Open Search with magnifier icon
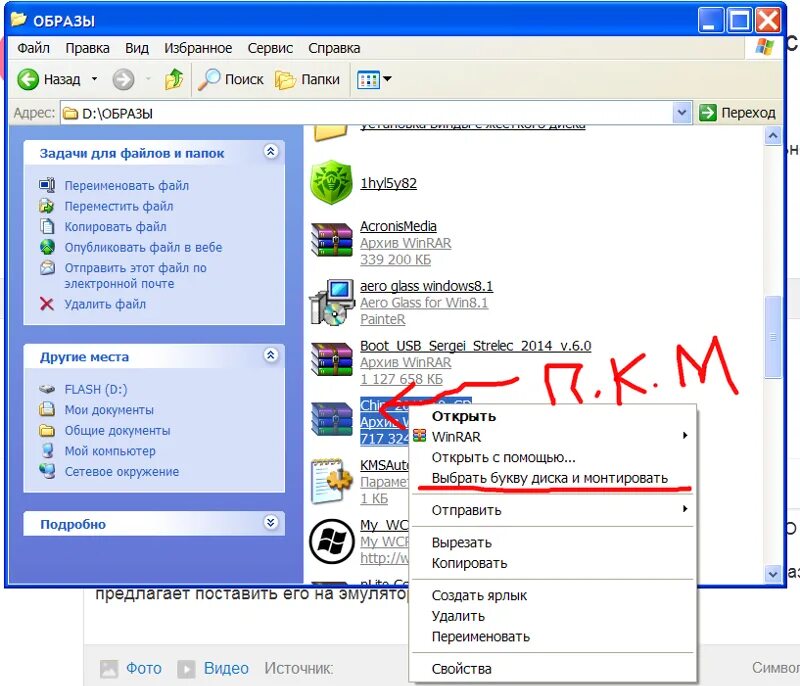The width and height of the screenshot is (800, 686). tap(209, 79)
